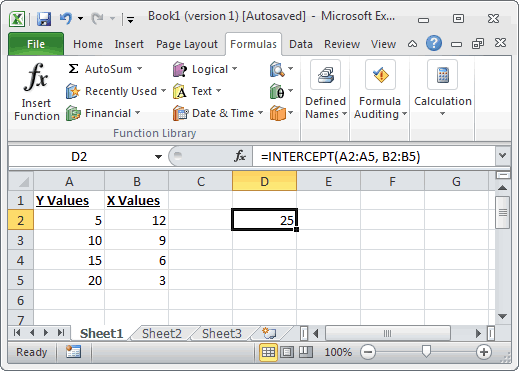Click the horizontal scrollbar thumb
Viewport: 519px width, 371px height.
388,333
